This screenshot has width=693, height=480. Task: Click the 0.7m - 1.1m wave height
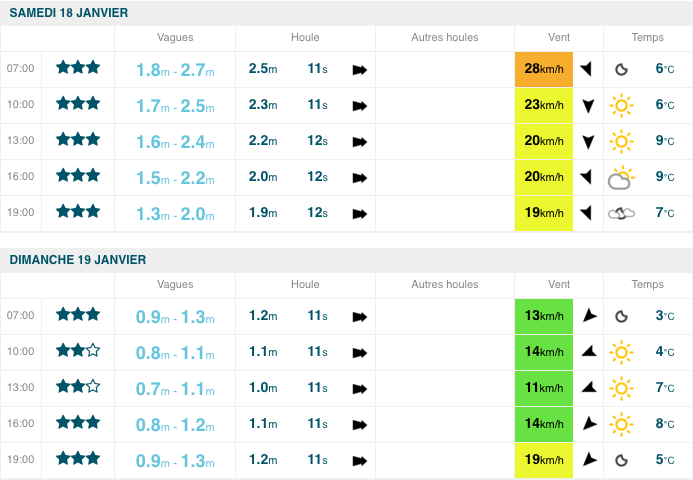(176, 388)
